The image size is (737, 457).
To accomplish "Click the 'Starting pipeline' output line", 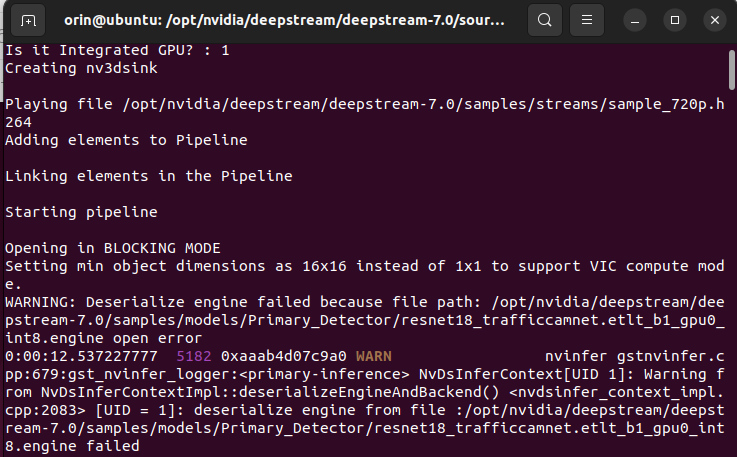I will [81, 213].
